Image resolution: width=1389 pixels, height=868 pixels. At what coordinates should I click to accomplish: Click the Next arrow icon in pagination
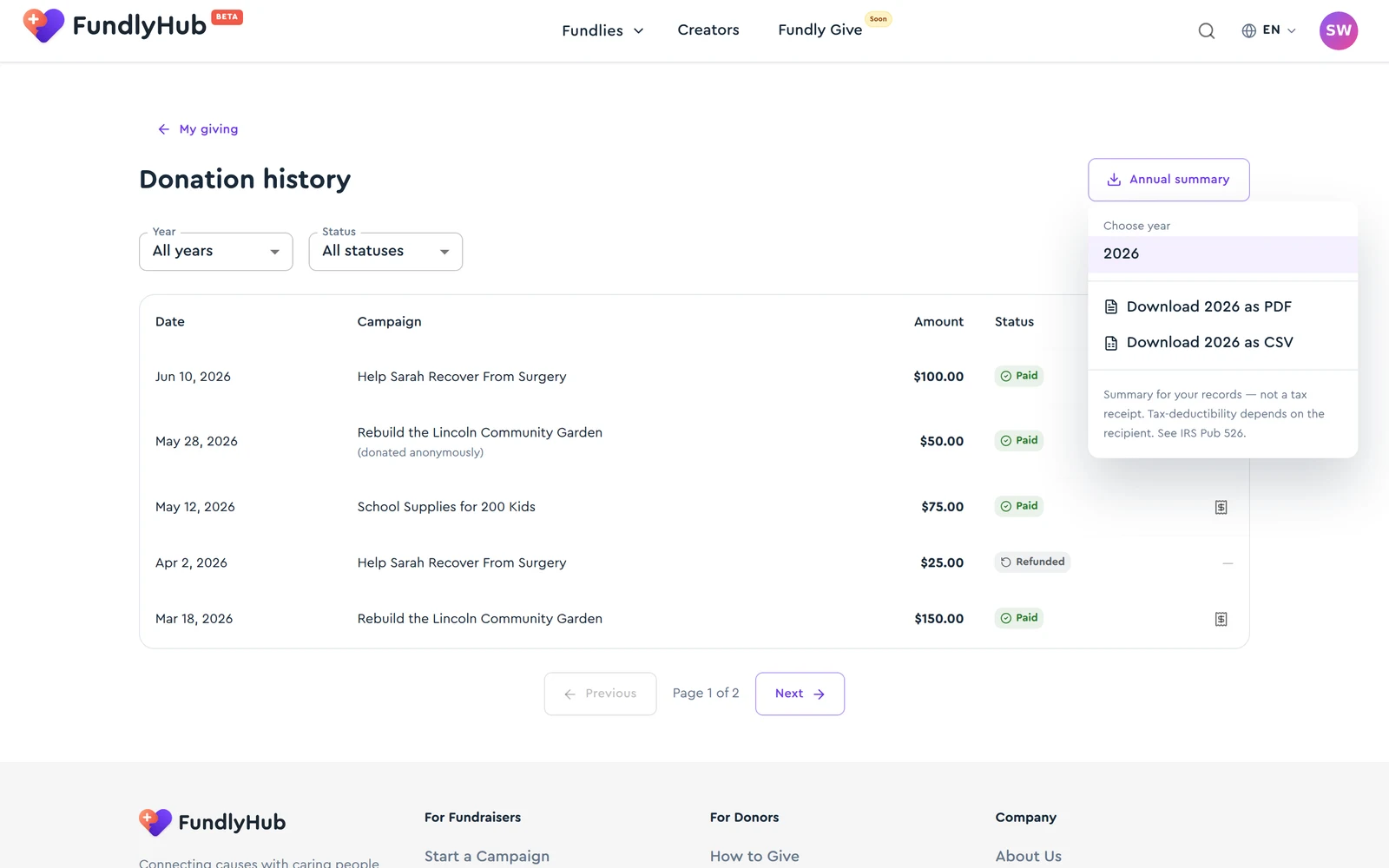(819, 694)
